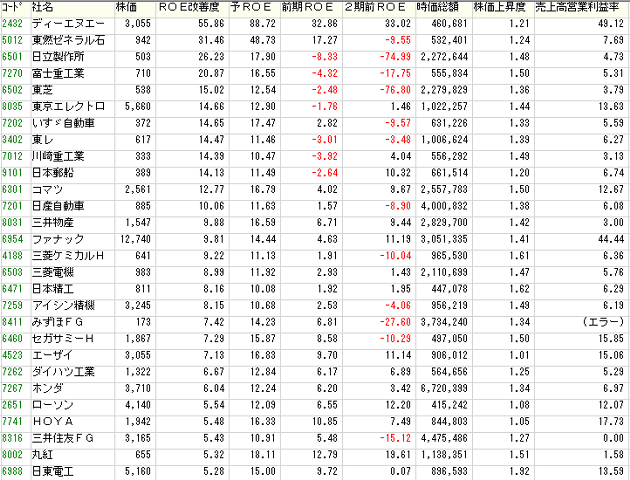Sort by the 社名 column header
The width and height of the screenshot is (630, 480).
(x=43, y=7)
